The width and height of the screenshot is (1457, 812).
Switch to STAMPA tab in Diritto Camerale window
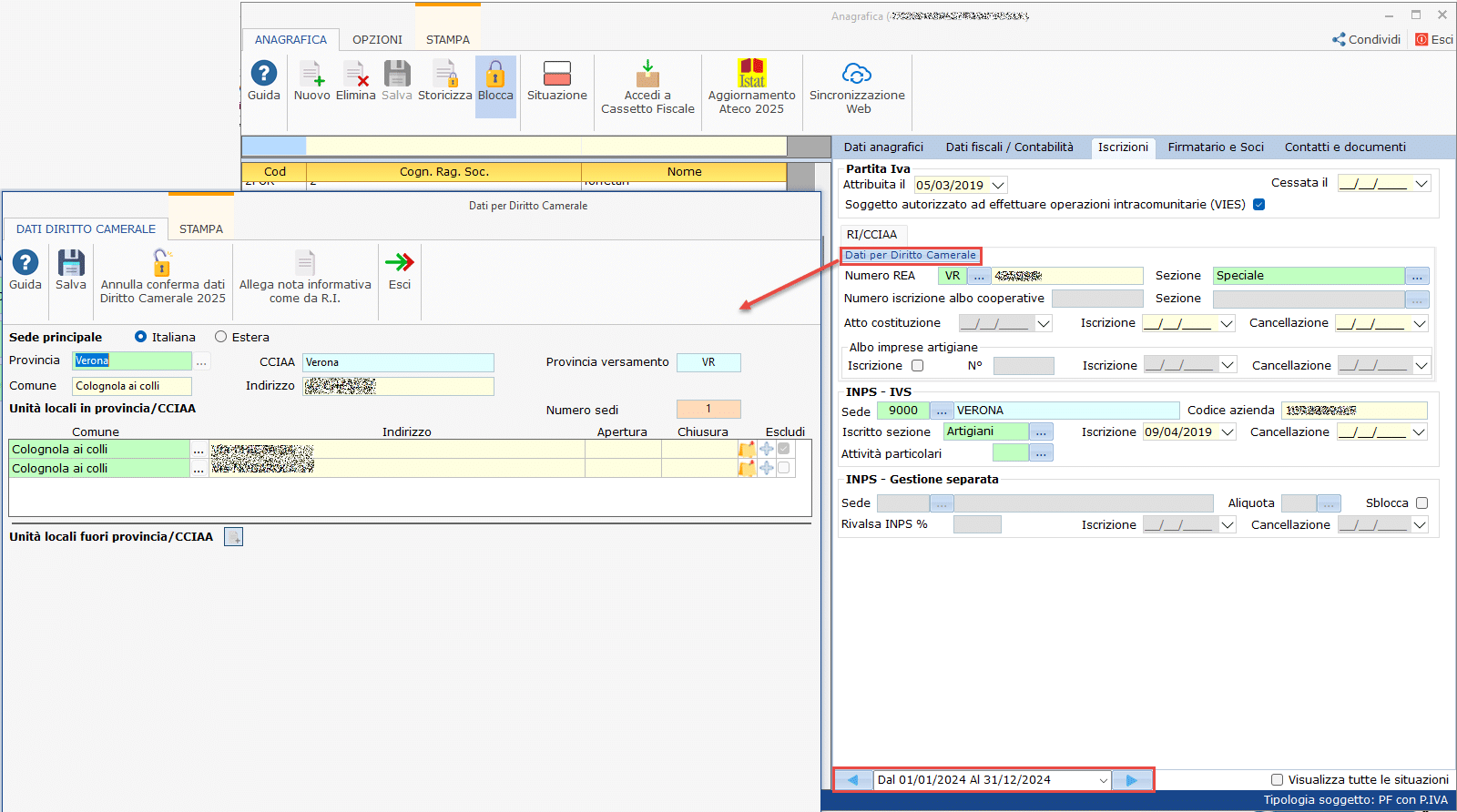point(200,229)
